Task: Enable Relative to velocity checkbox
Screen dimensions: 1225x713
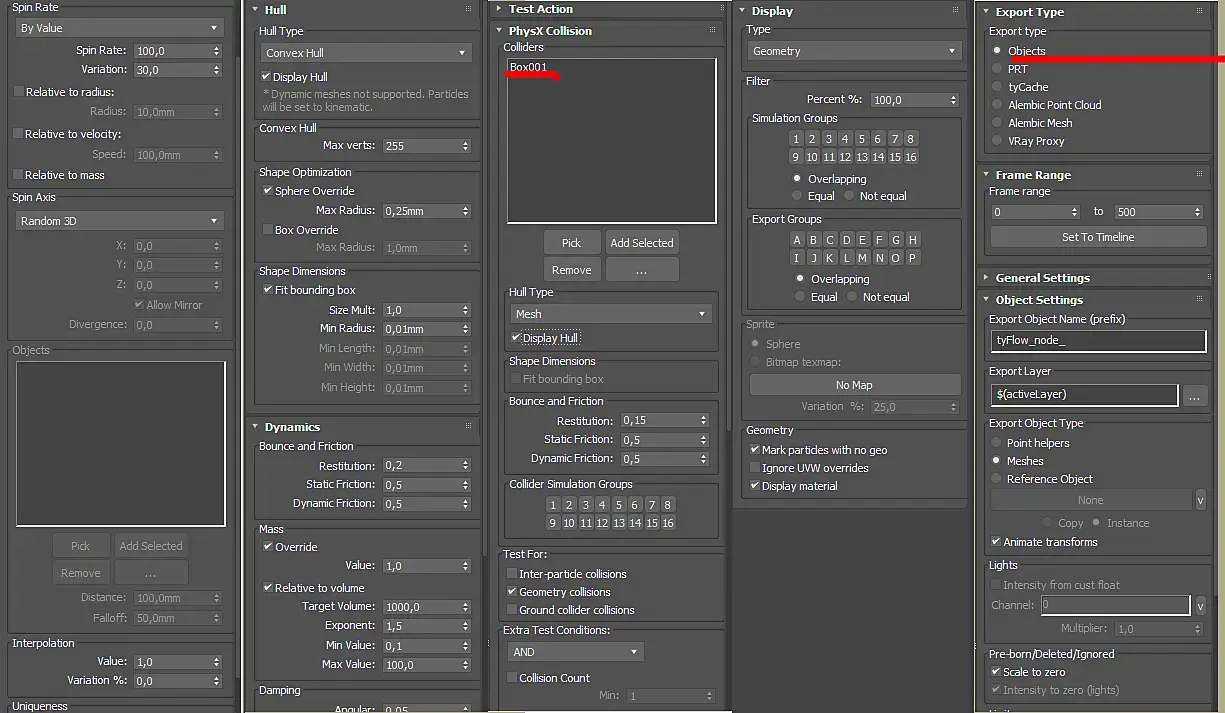Action: (18, 134)
